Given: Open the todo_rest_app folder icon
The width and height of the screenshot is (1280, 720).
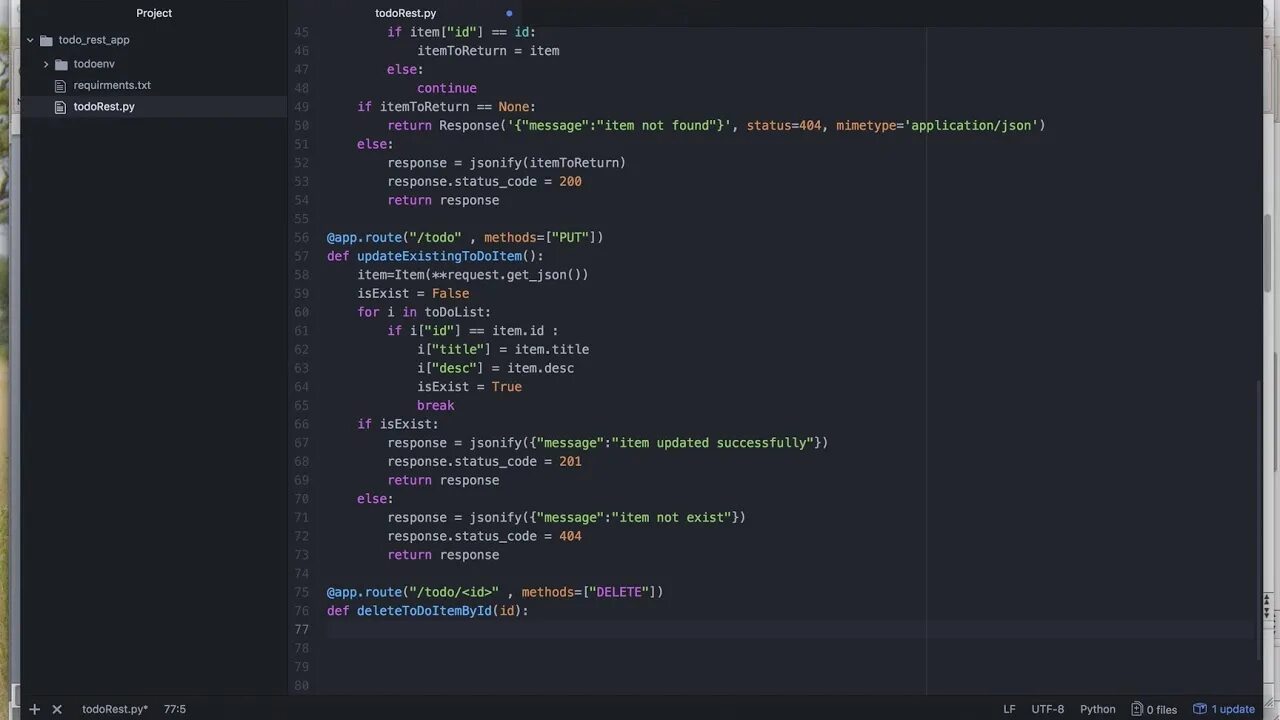Looking at the screenshot, I should [46, 40].
